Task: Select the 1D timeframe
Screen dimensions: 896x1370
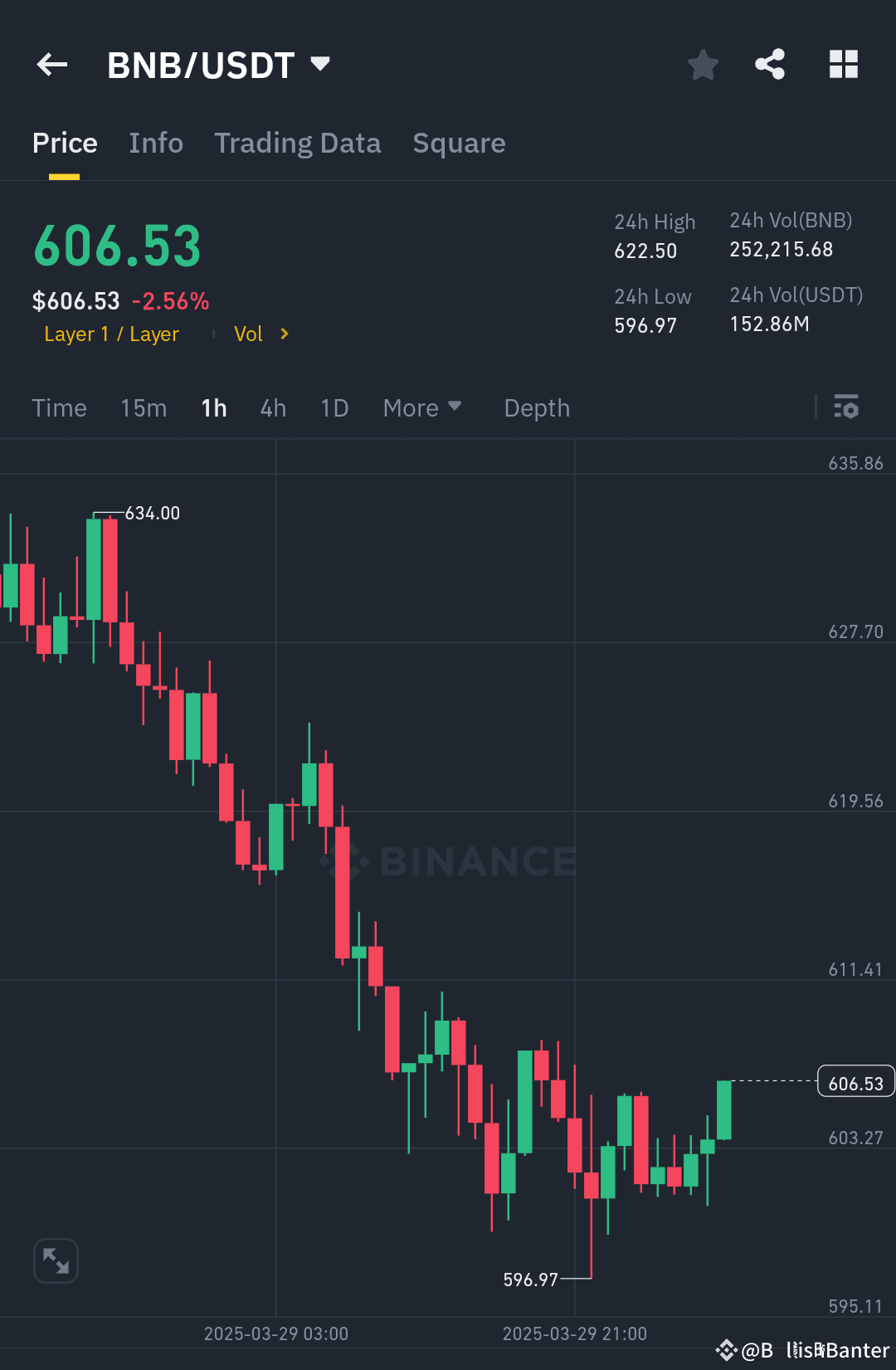Action: tap(334, 407)
